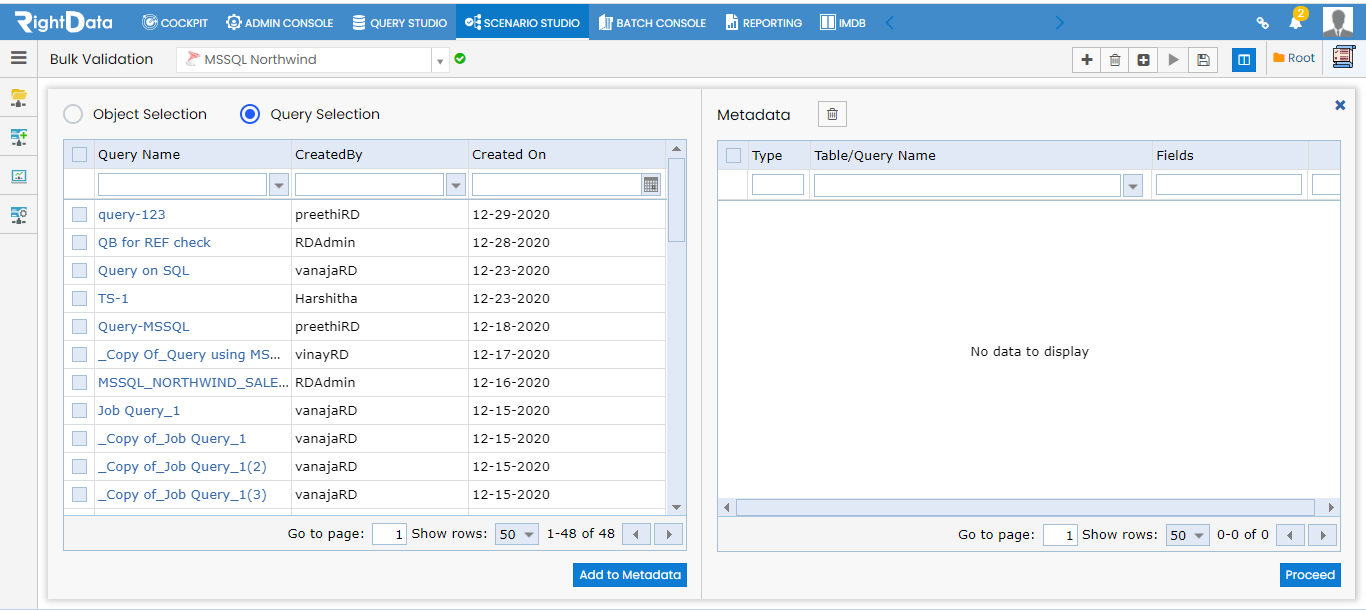Open the Show rows dropdown under query list
1366x610 pixels.
pos(517,534)
